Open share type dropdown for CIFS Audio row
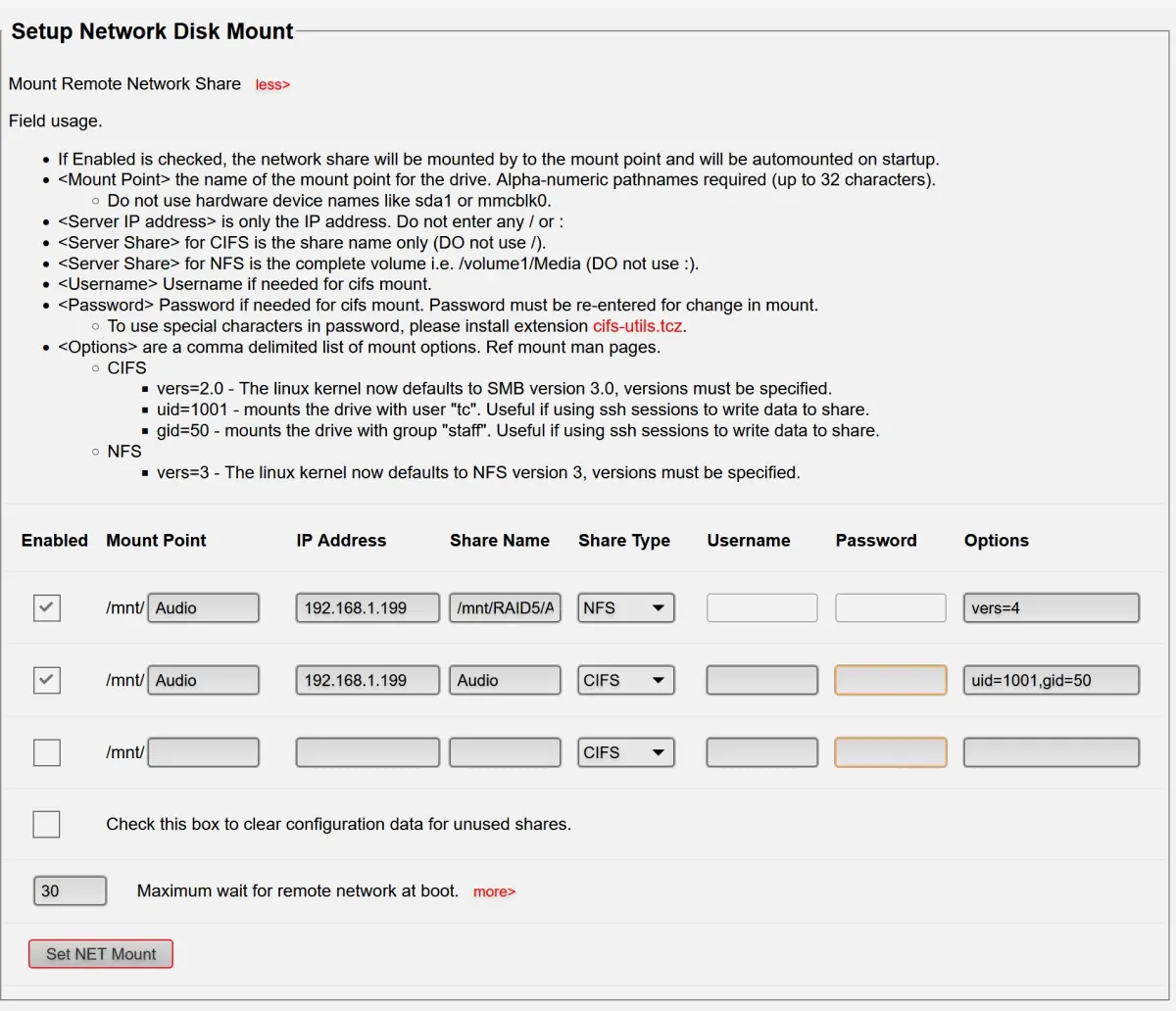 tap(626, 680)
